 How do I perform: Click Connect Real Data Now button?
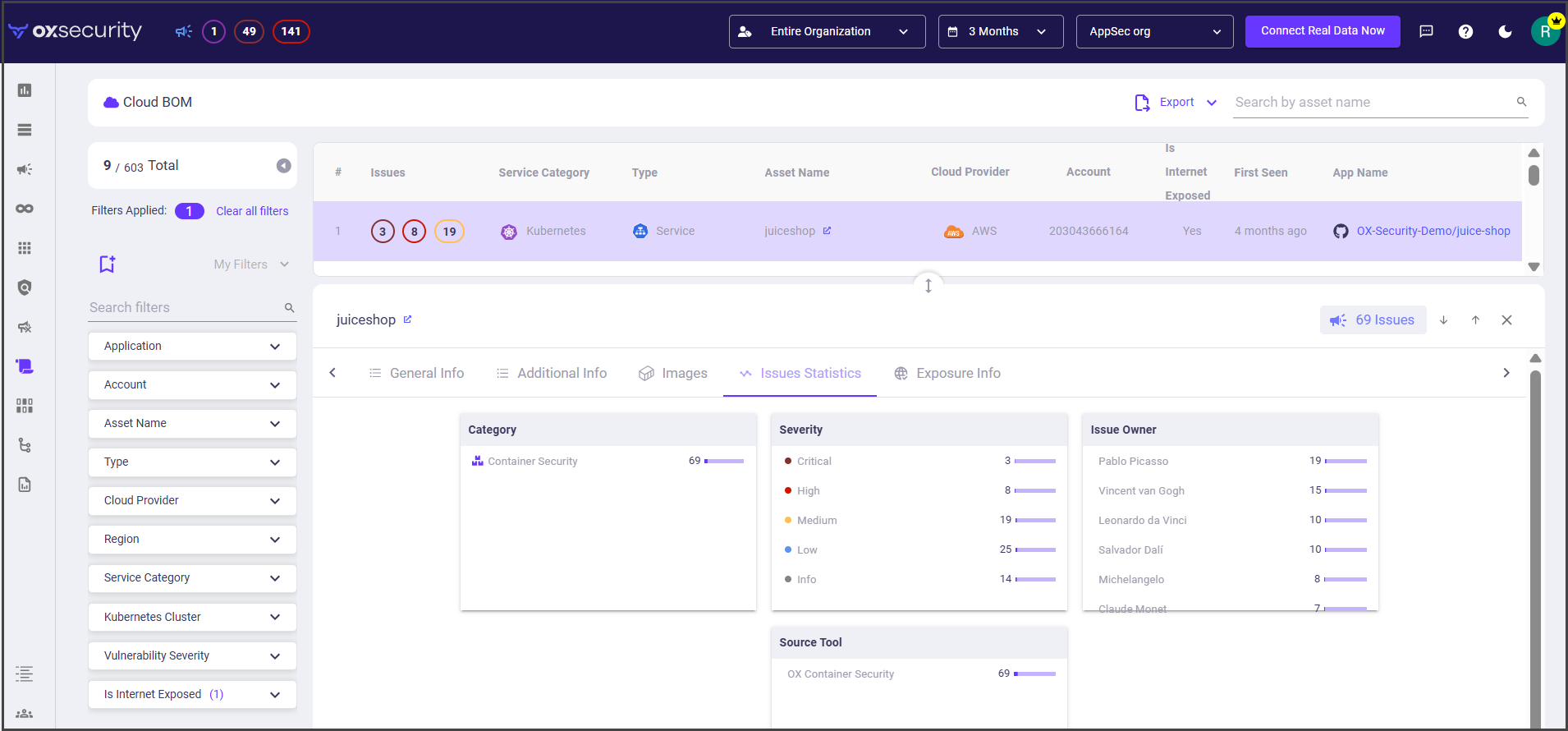point(1322,31)
